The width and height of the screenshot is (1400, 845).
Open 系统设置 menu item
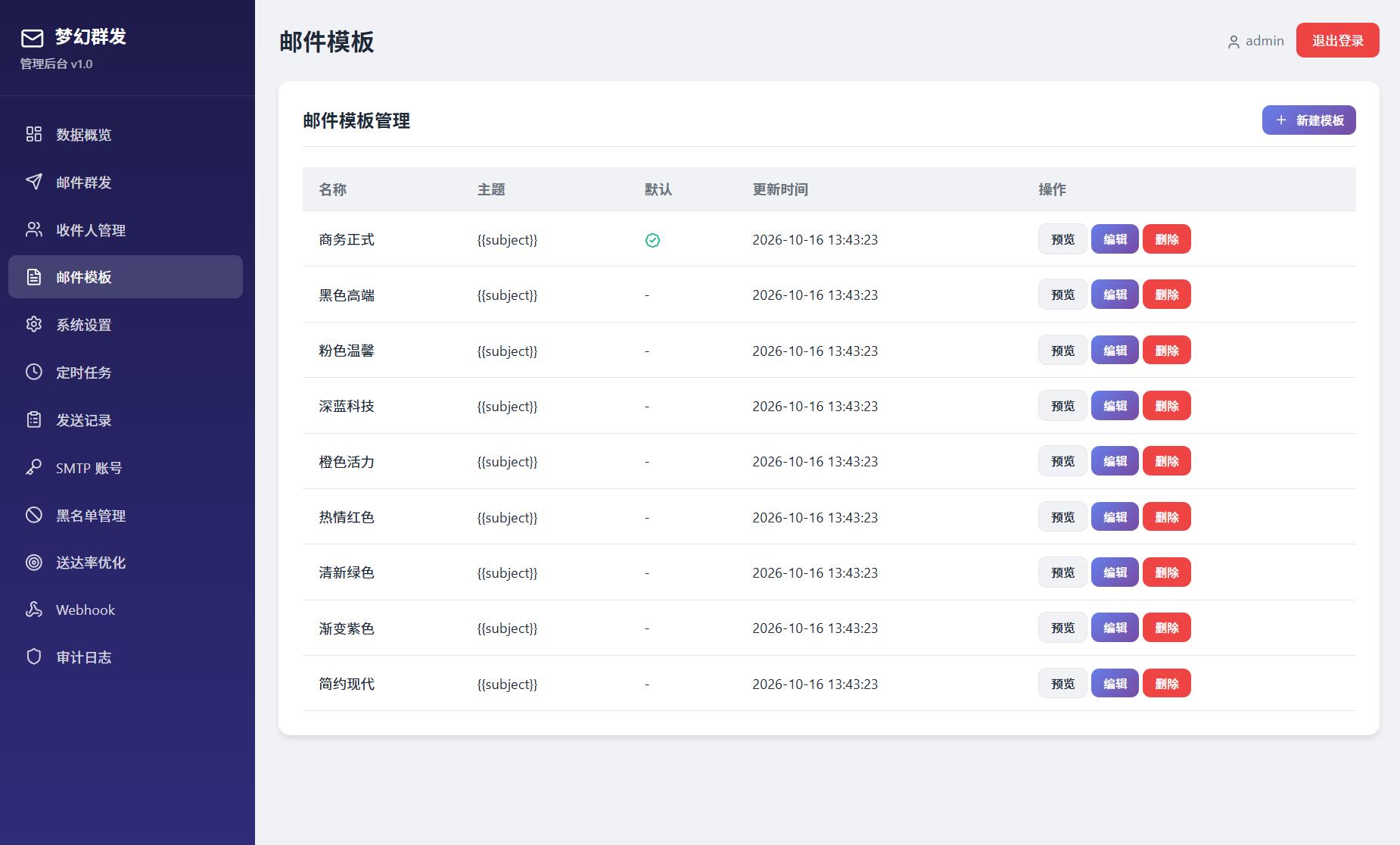click(x=126, y=324)
